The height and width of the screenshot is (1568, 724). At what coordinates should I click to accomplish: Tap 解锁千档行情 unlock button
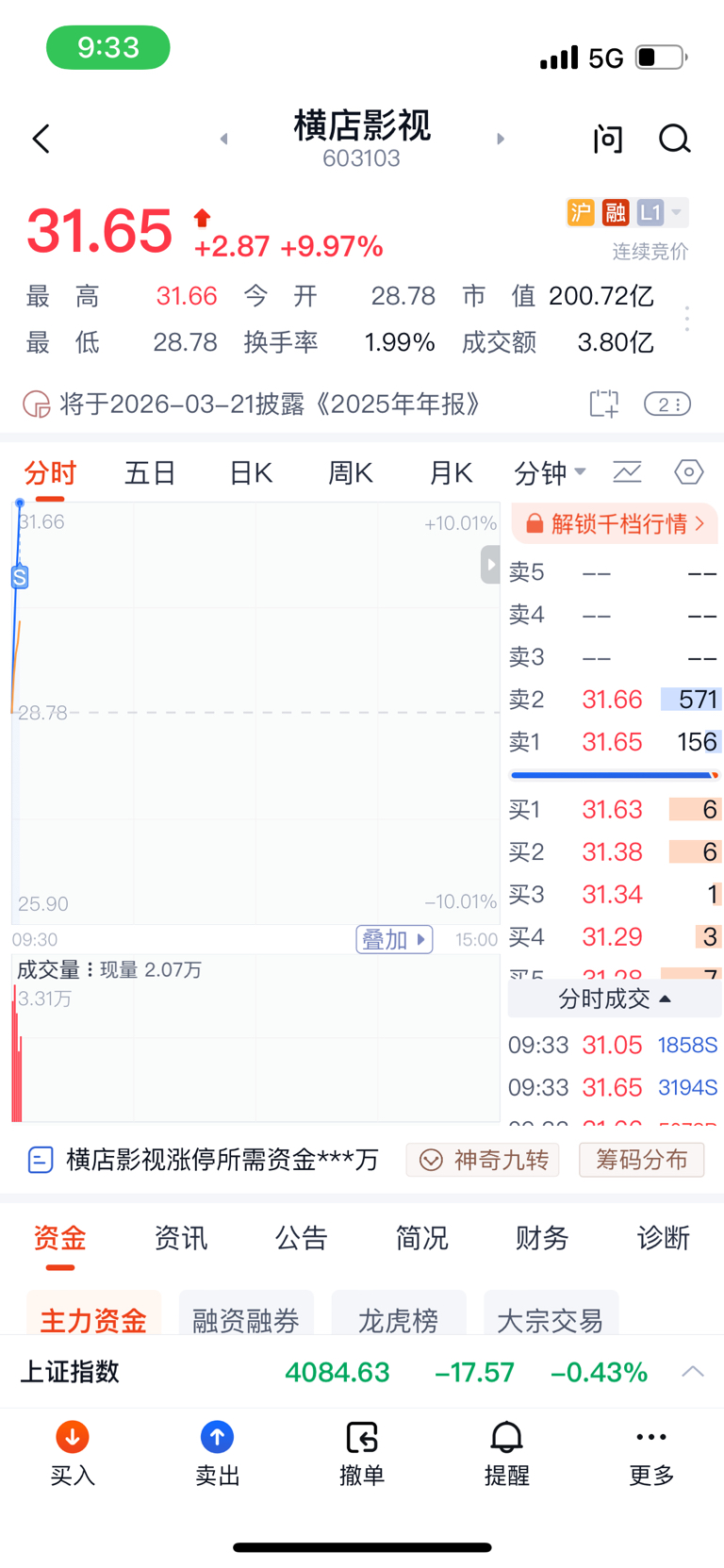[x=615, y=524]
